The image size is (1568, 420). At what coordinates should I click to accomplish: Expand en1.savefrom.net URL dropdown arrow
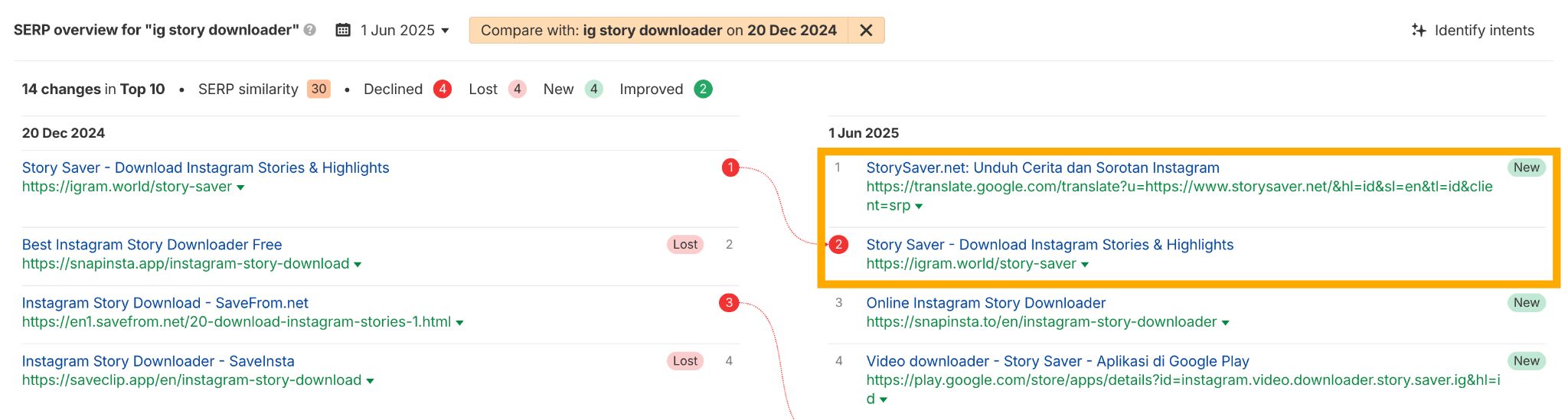click(459, 323)
